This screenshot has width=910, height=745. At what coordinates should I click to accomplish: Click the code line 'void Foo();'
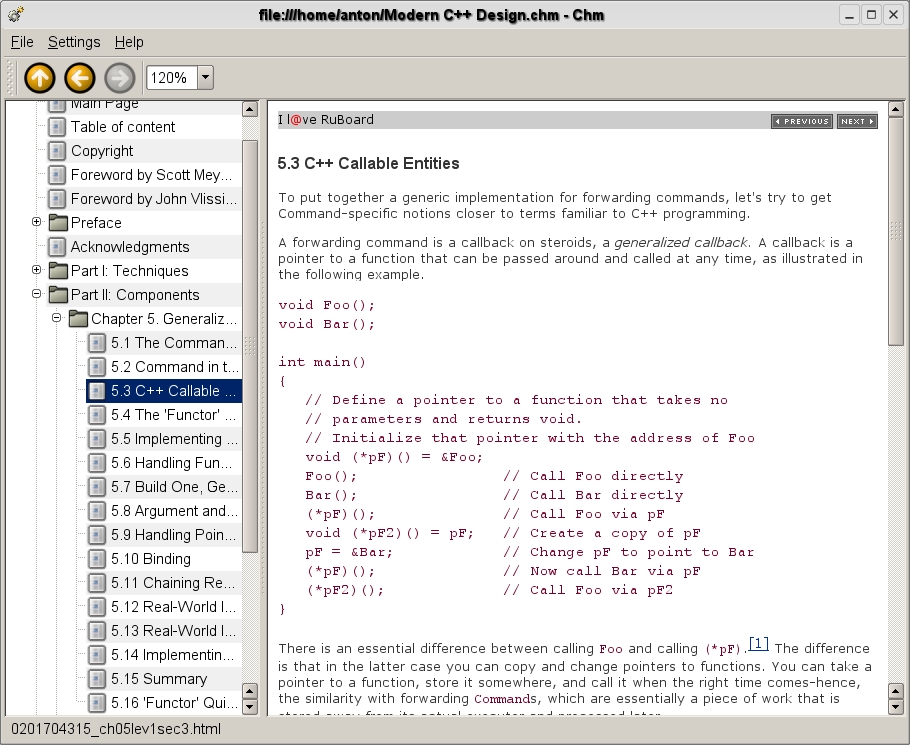click(x=327, y=305)
